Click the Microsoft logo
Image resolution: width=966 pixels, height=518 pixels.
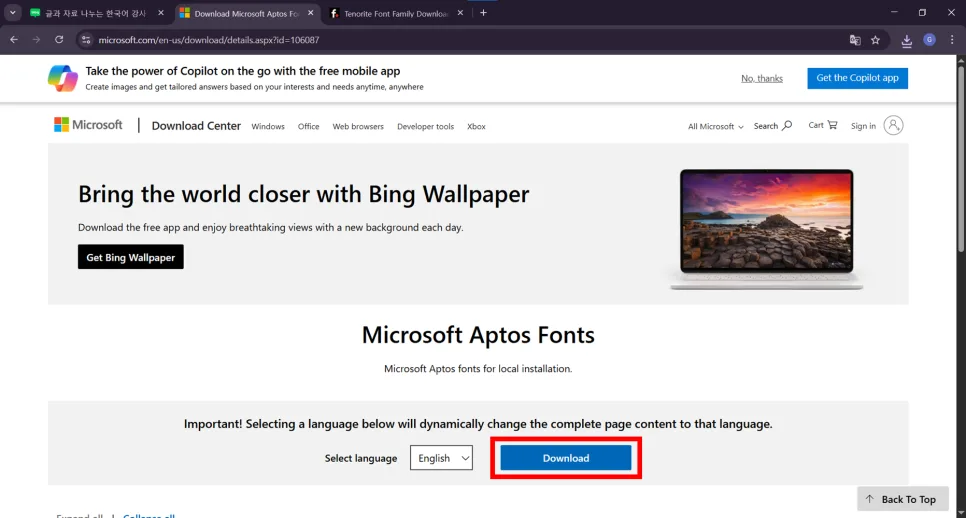click(x=88, y=125)
